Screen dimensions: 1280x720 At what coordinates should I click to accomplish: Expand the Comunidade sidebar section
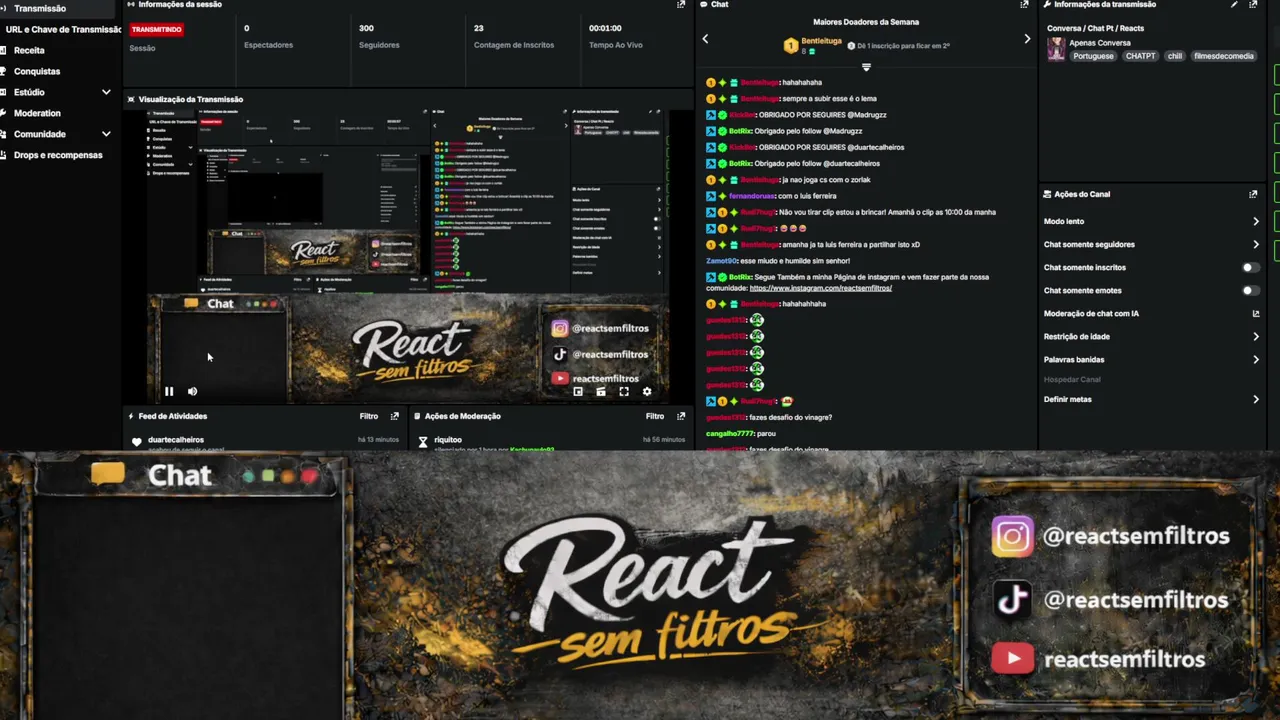click(106, 134)
